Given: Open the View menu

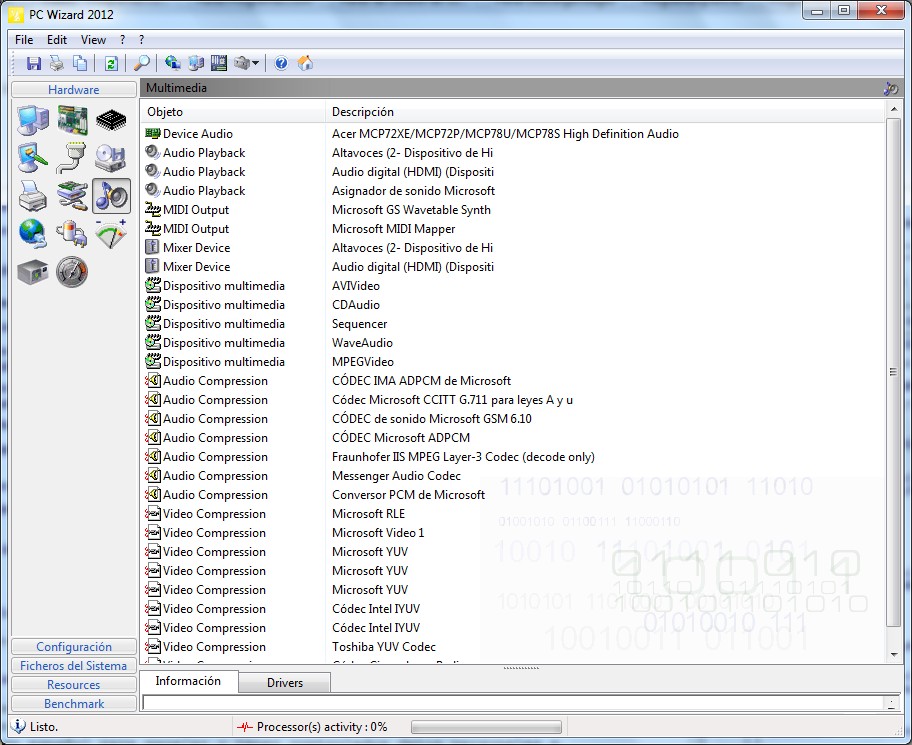Looking at the screenshot, I should (x=93, y=40).
